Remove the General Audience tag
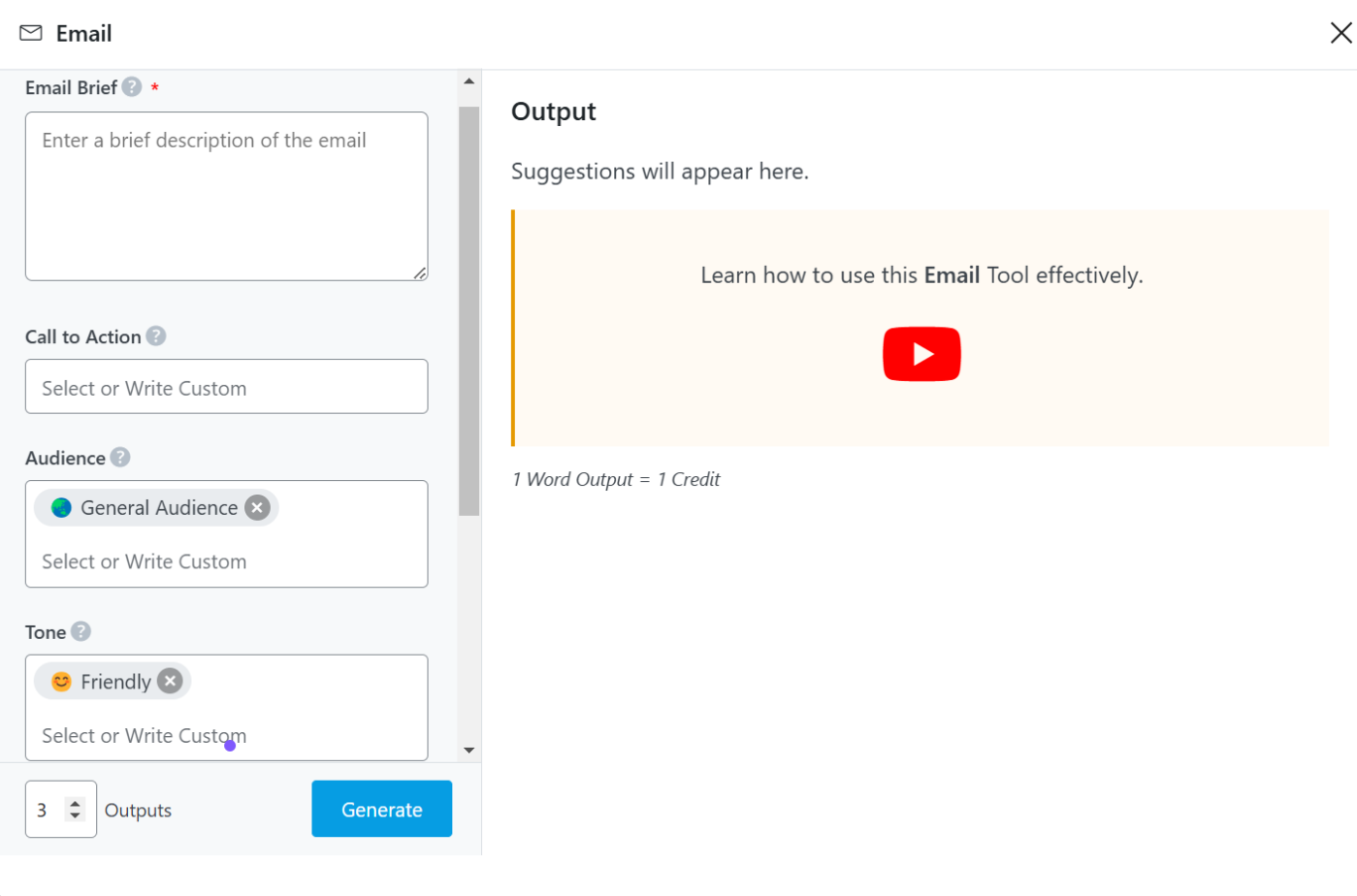1357x896 pixels. click(257, 507)
